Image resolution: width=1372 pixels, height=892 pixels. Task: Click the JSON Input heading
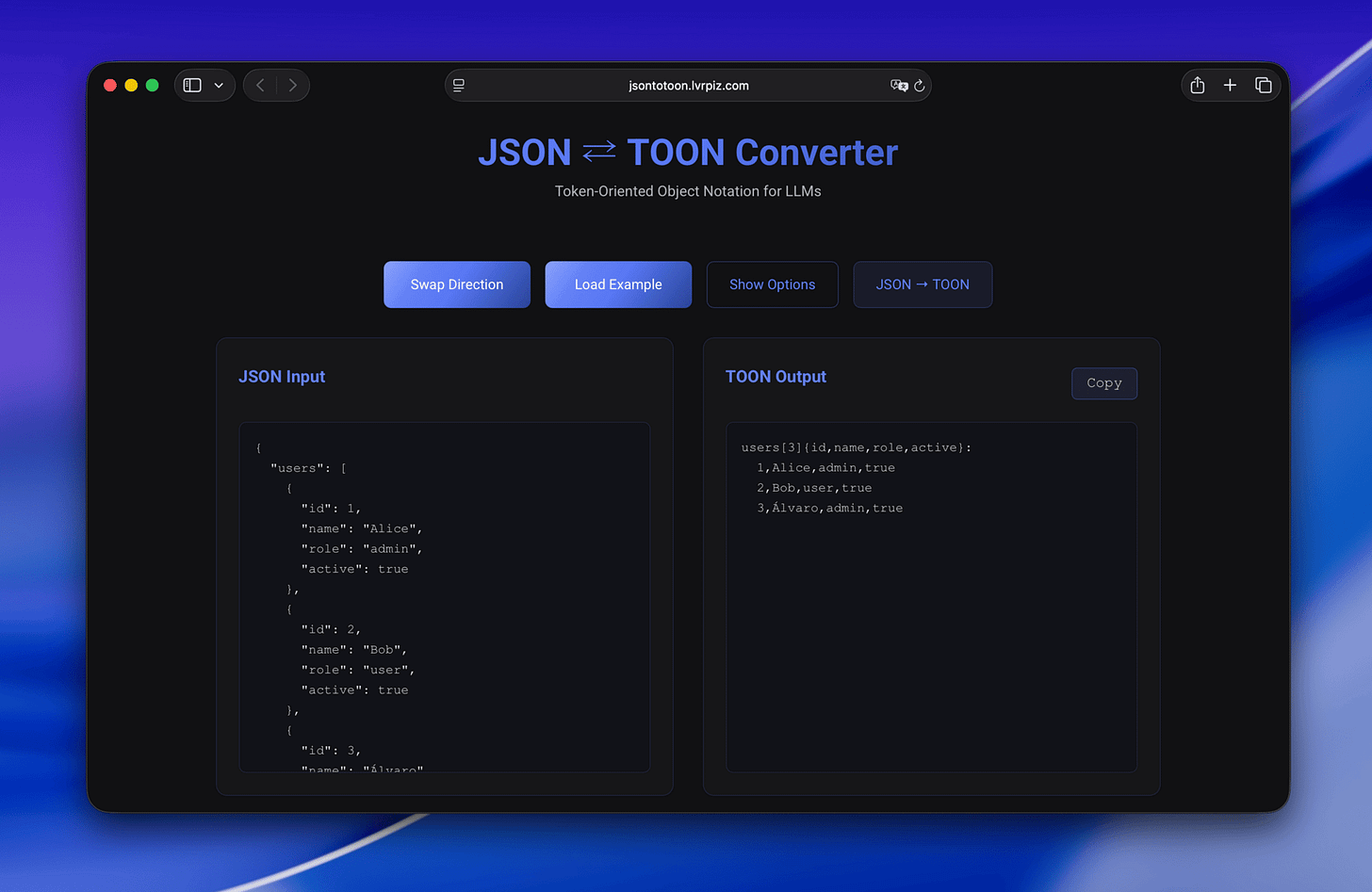pyautogui.click(x=282, y=377)
